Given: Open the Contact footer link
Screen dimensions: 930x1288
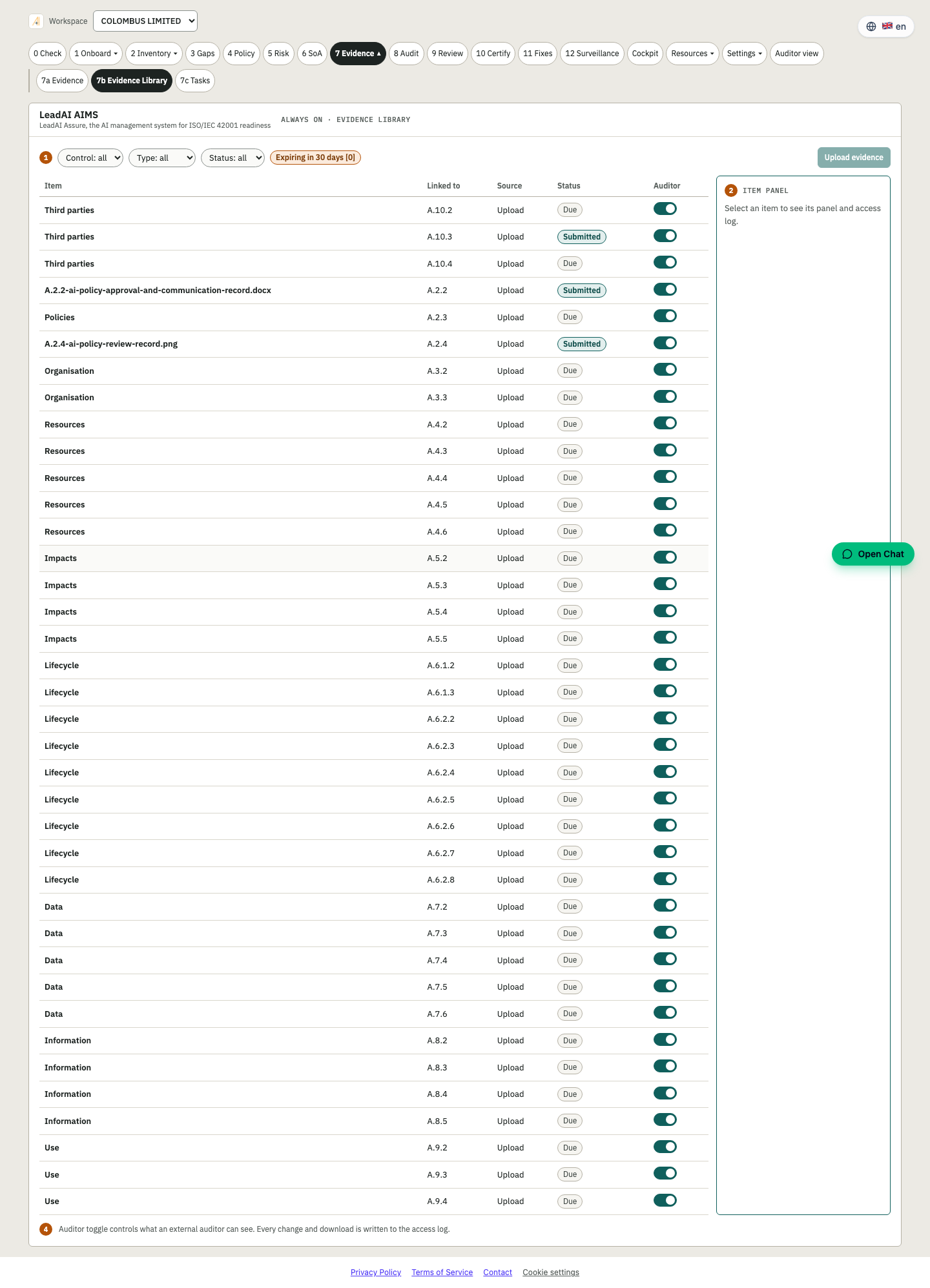Looking at the screenshot, I should [498, 1273].
